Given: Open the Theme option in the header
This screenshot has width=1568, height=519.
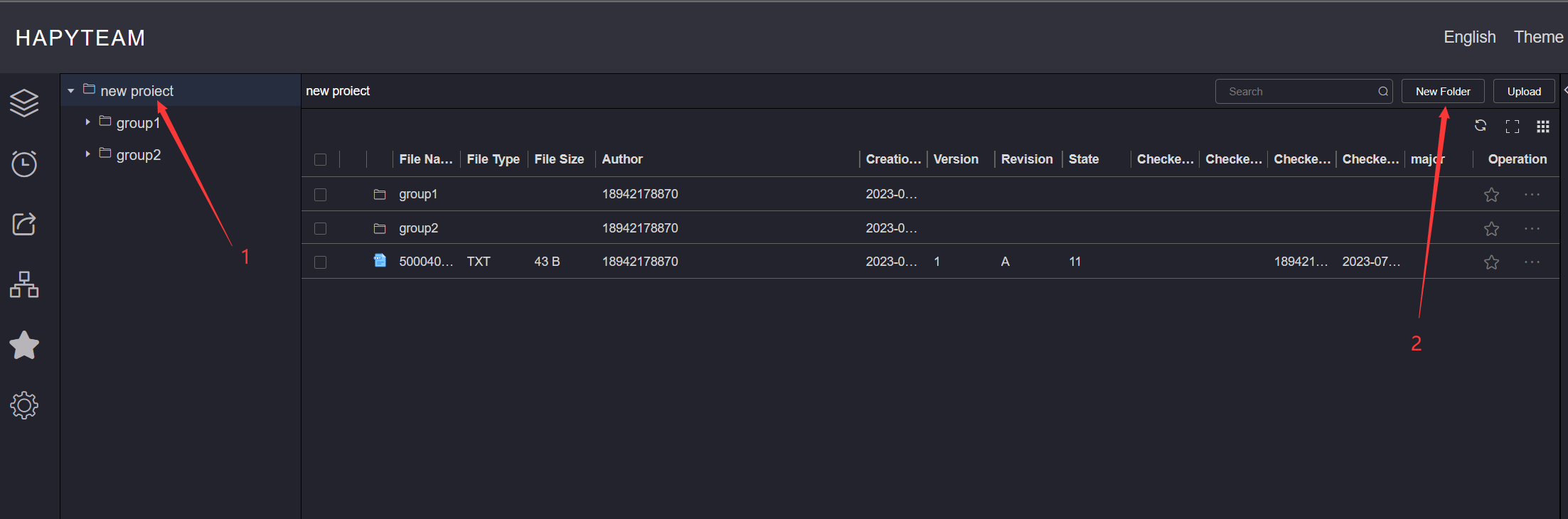Looking at the screenshot, I should (1538, 37).
